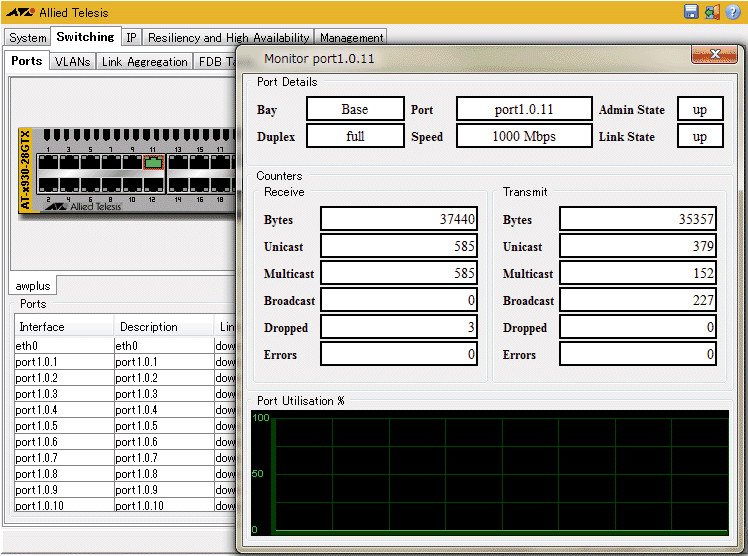Select the green port 11 on switch

(153, 163)
